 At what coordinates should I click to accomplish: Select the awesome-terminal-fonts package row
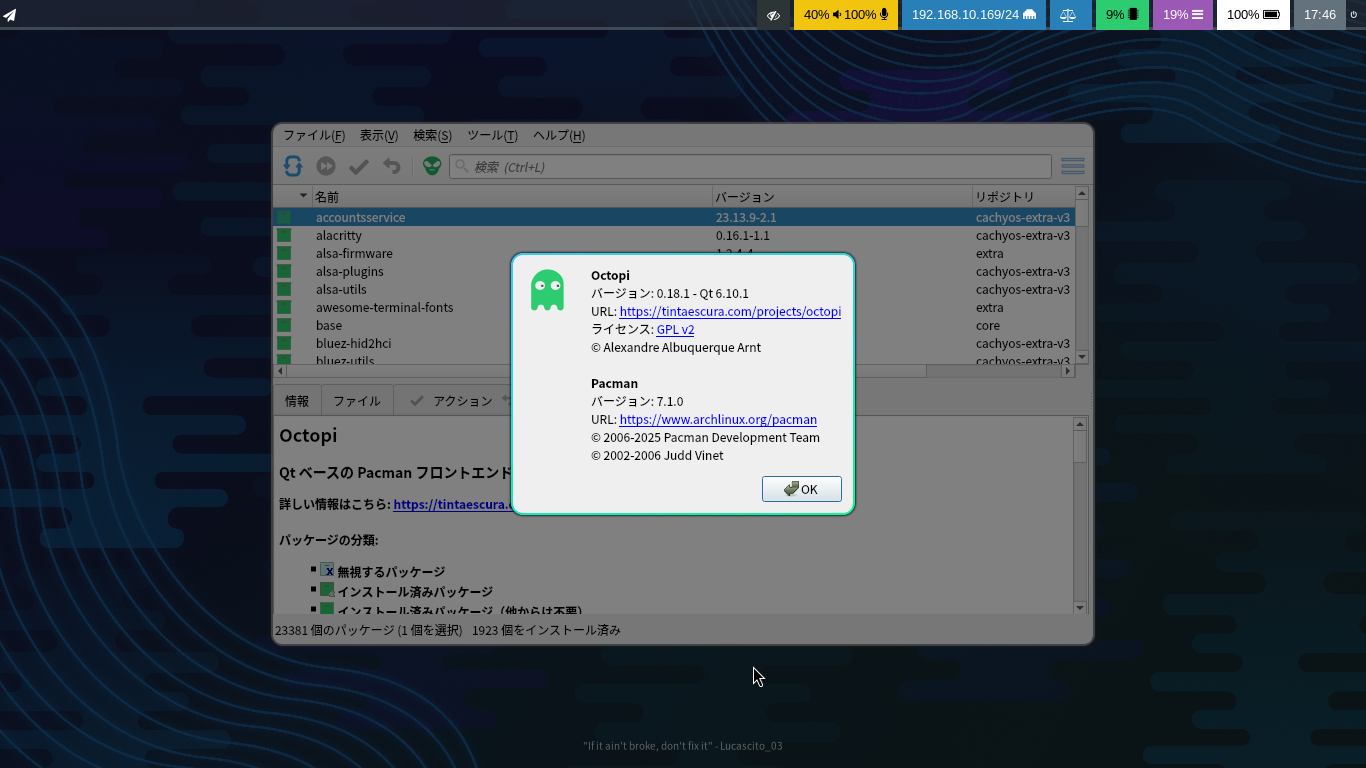(x=674, y=307)
